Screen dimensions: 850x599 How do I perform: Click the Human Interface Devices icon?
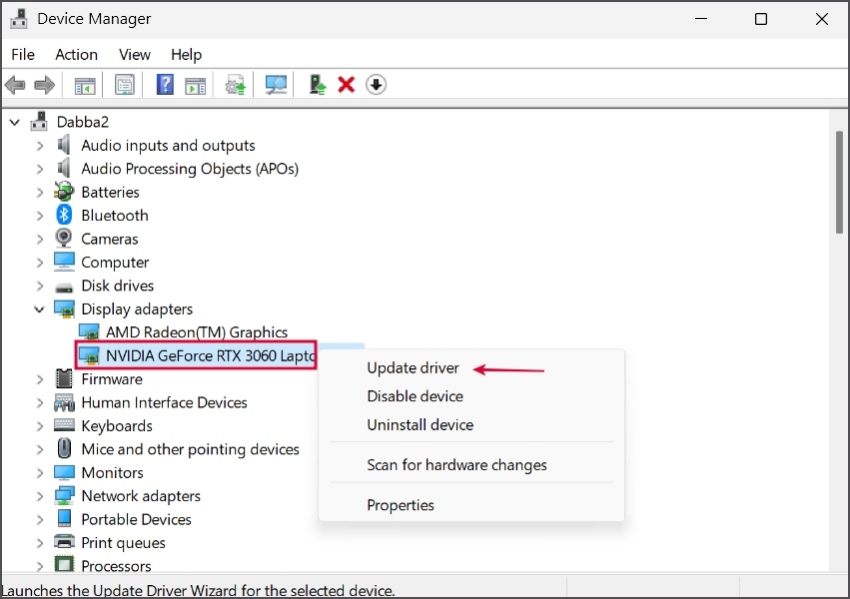[x=64, y=402]
